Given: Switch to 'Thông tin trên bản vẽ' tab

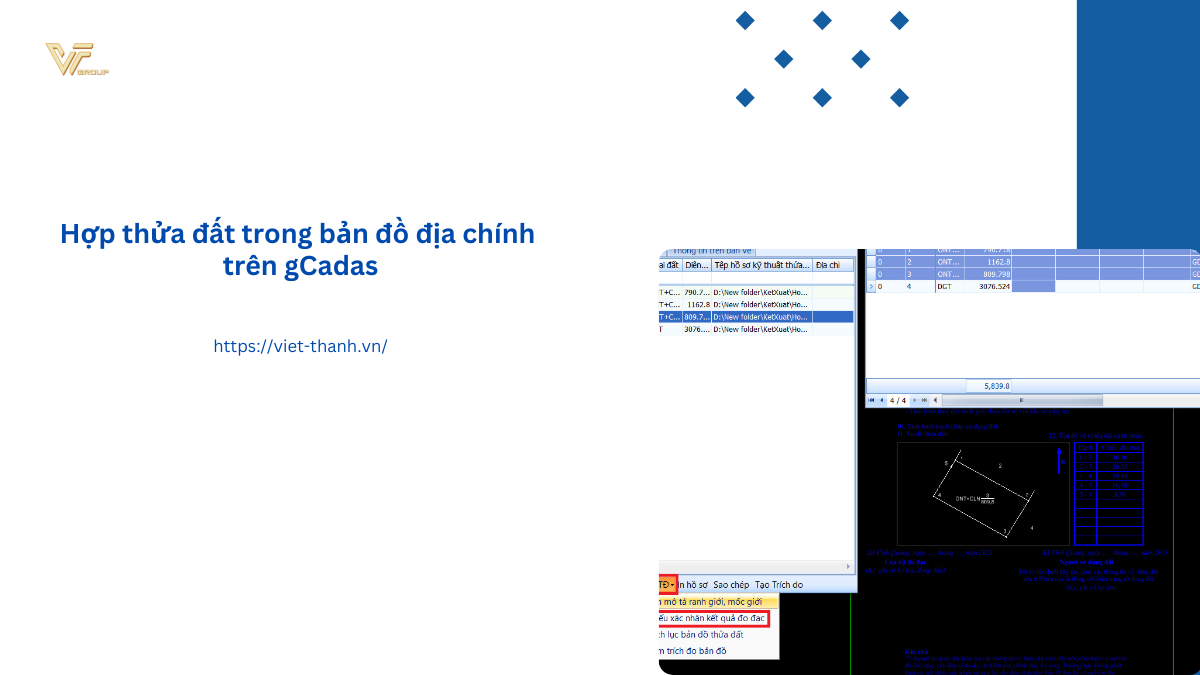Looking at the screenshot, I should [x=713, y=251].
